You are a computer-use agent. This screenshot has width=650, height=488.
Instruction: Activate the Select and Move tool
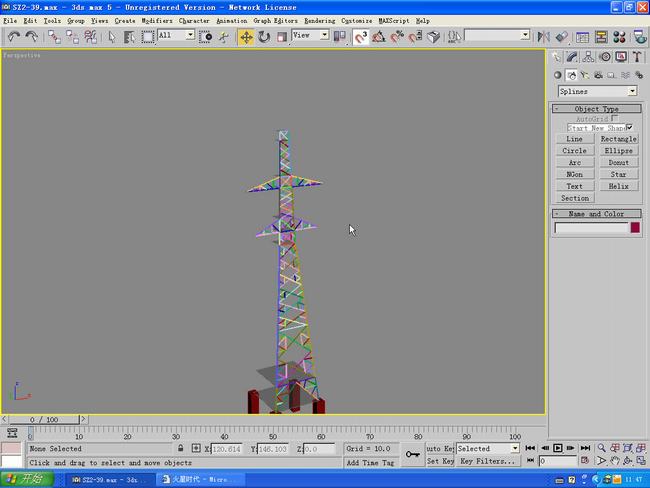(246, 37)
